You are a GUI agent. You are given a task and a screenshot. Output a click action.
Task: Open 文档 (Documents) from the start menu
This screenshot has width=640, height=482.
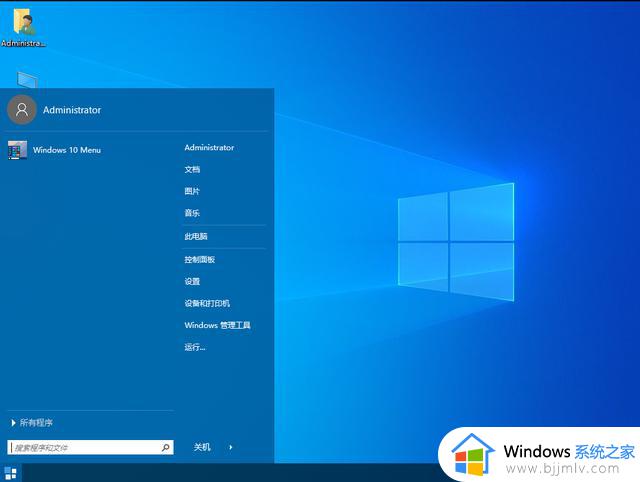(x=192, y=169)
